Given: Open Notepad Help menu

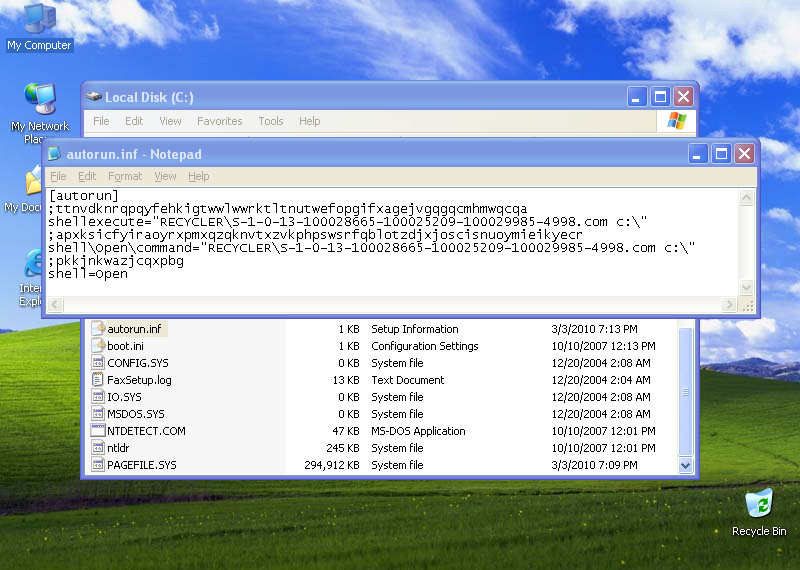Looking at the screenshot, I should [198, 176].
